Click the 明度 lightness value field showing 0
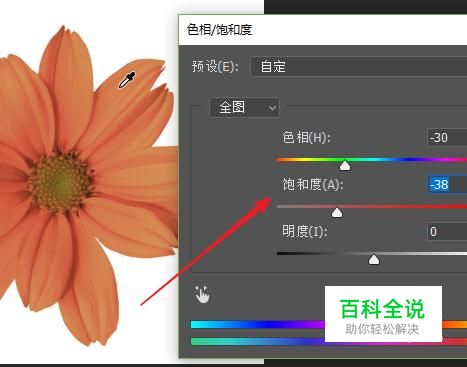The image size is (467, 367). click(x=447, y=231)
